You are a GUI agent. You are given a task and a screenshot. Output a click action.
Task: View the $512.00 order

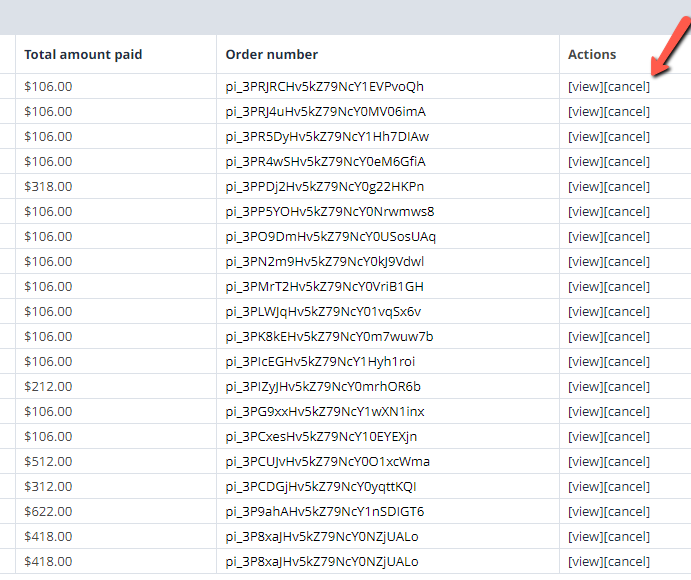586,461
